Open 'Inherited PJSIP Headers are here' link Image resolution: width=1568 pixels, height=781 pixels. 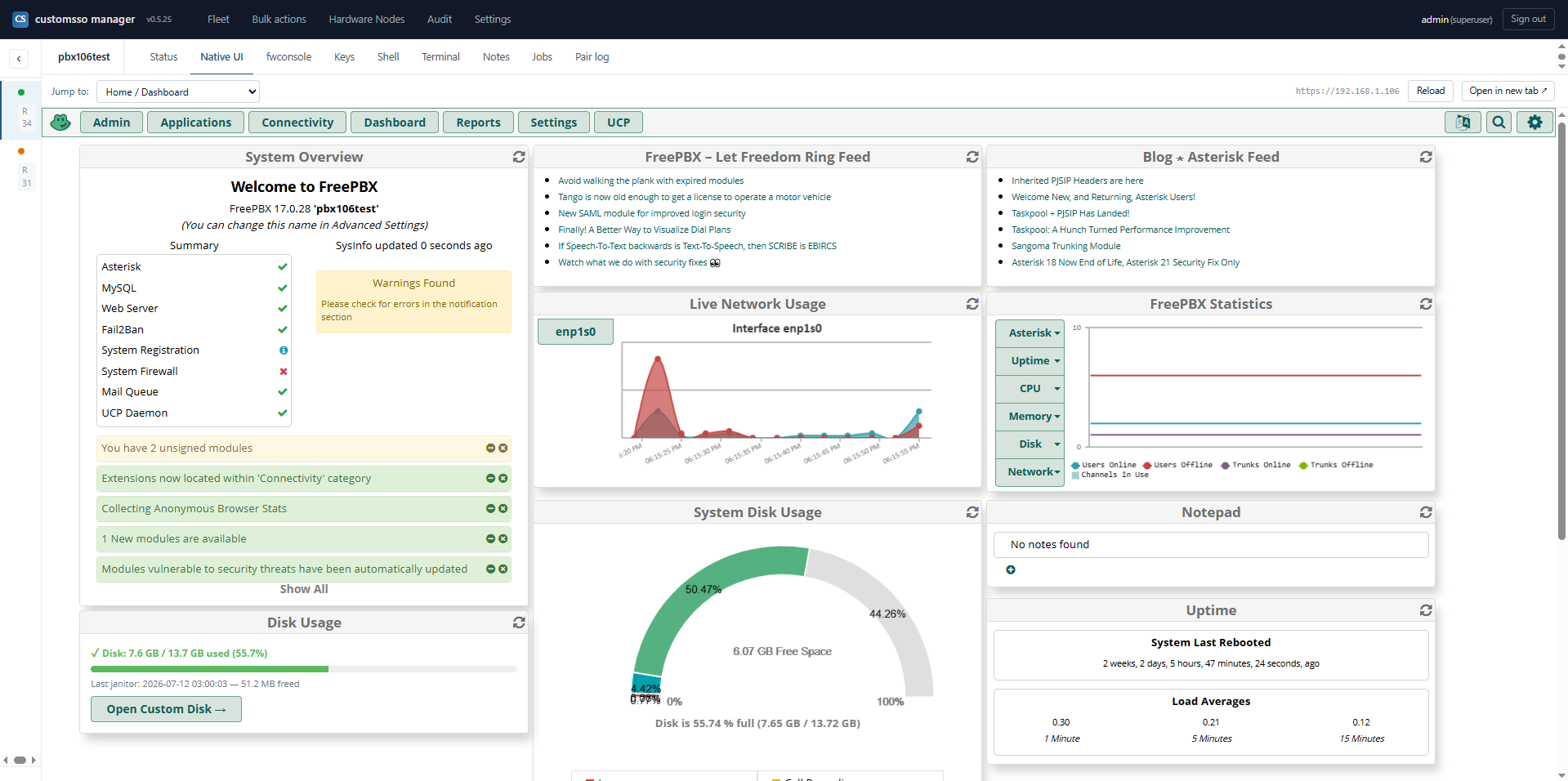tap(1077, 181)
